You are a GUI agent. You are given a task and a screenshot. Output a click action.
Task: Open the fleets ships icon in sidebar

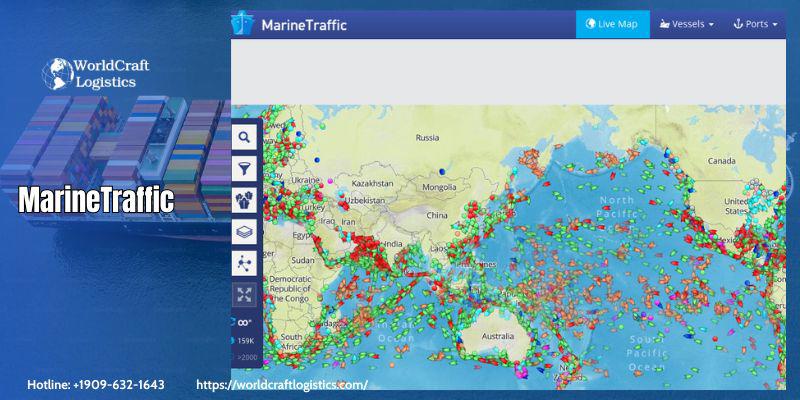tap(244, 201)
